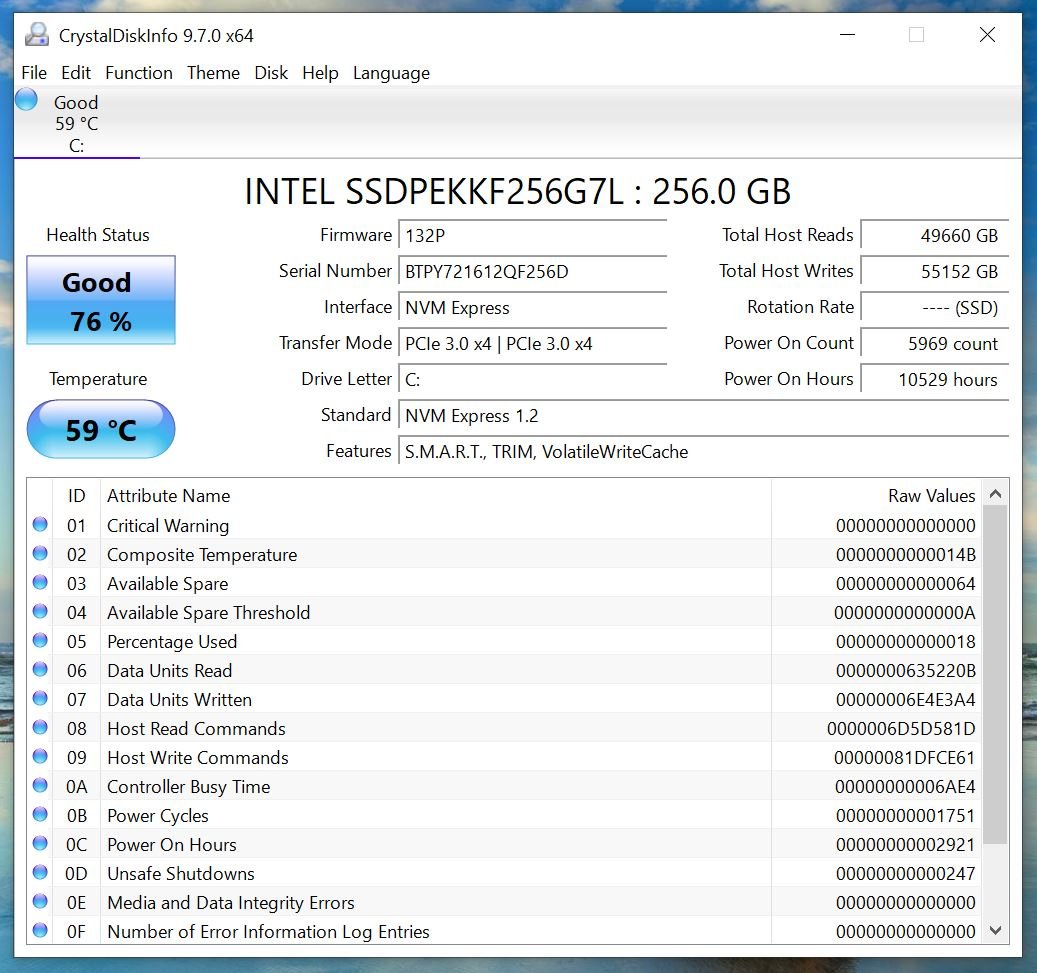
Task: Open the Disk menu
Action: pyautogui.click(x=271, y=73)
